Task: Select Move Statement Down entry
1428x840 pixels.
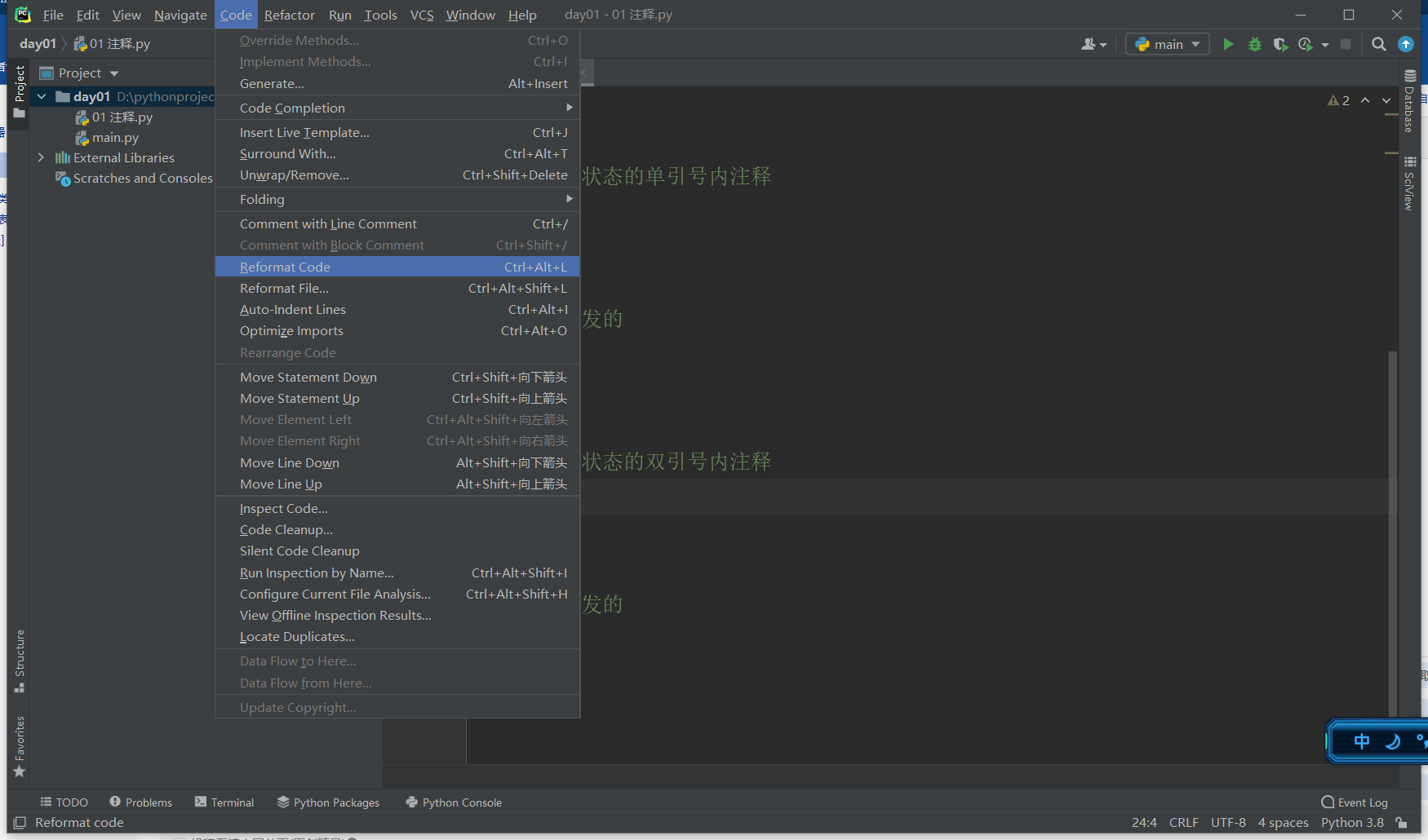Action: [x=397, y=377]
